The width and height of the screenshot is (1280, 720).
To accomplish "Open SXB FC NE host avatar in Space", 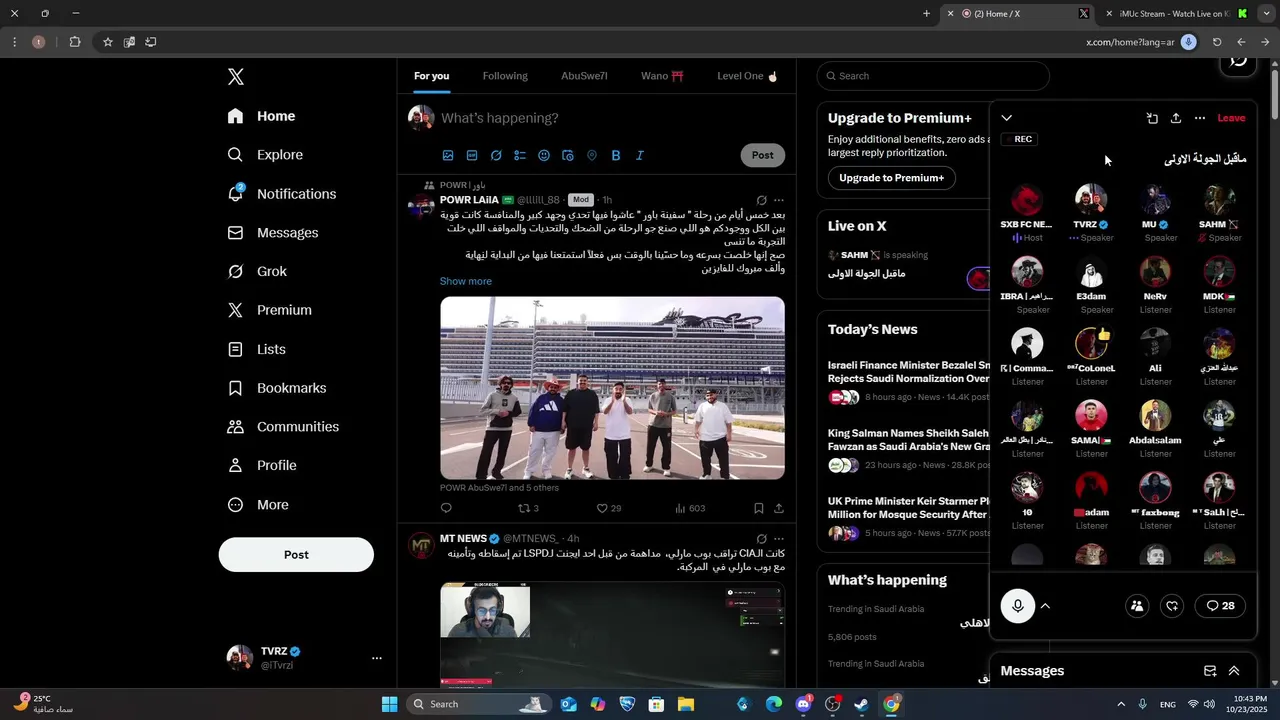I will point(1027,199).
